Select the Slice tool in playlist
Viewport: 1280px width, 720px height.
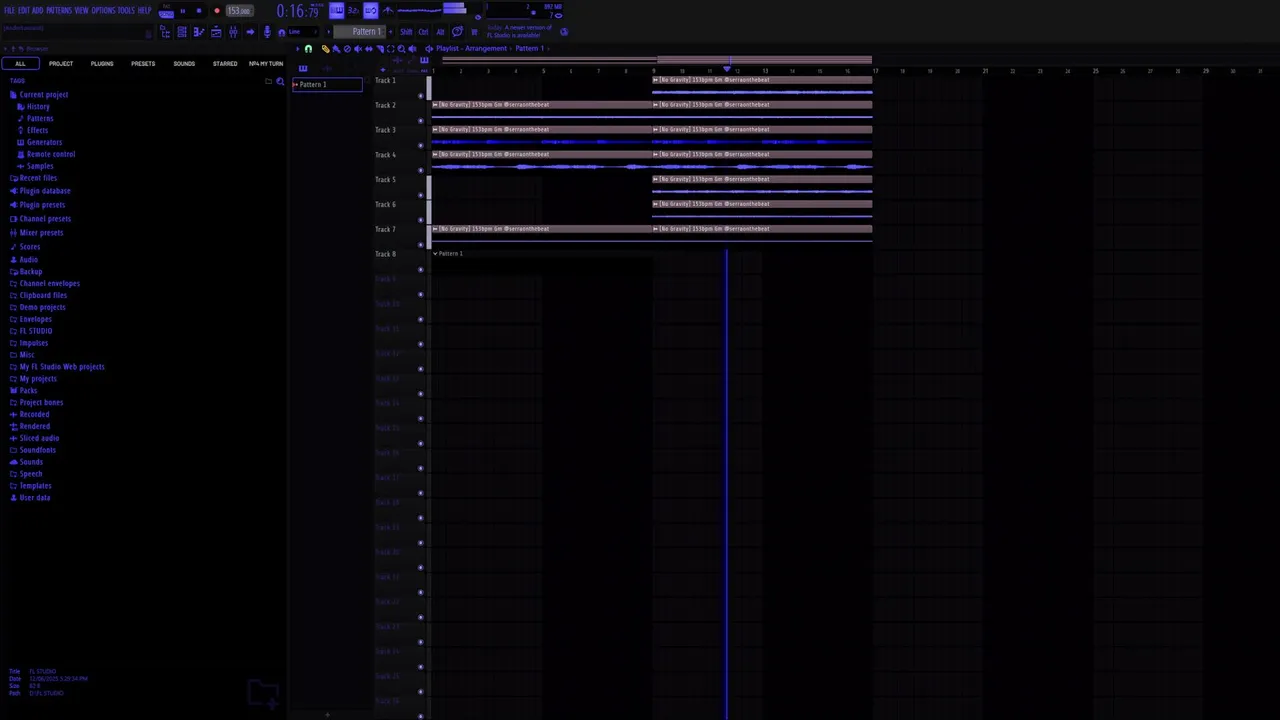(x=380, y=48)
